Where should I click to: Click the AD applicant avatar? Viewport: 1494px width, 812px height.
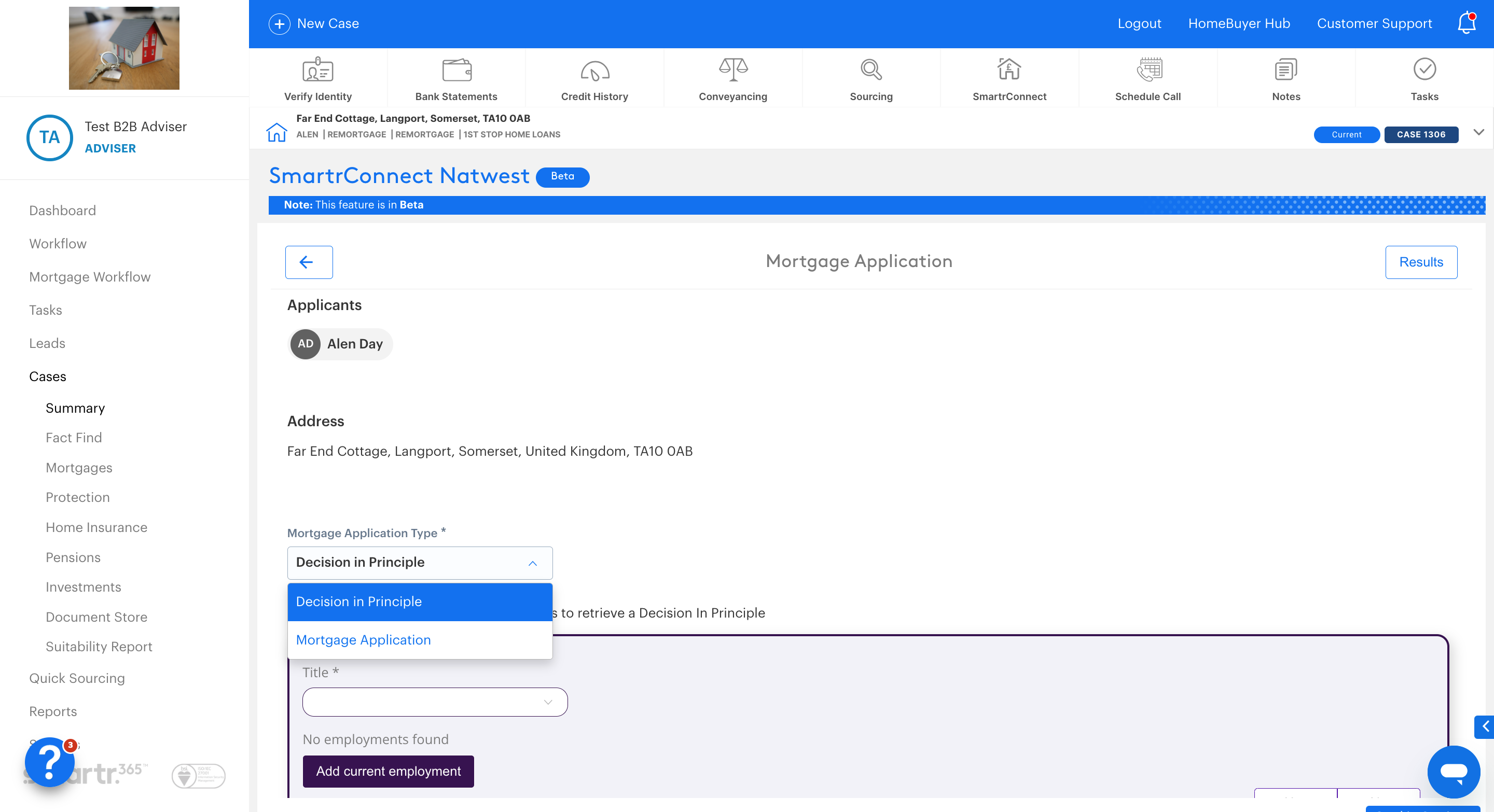[x=306, y=344]
